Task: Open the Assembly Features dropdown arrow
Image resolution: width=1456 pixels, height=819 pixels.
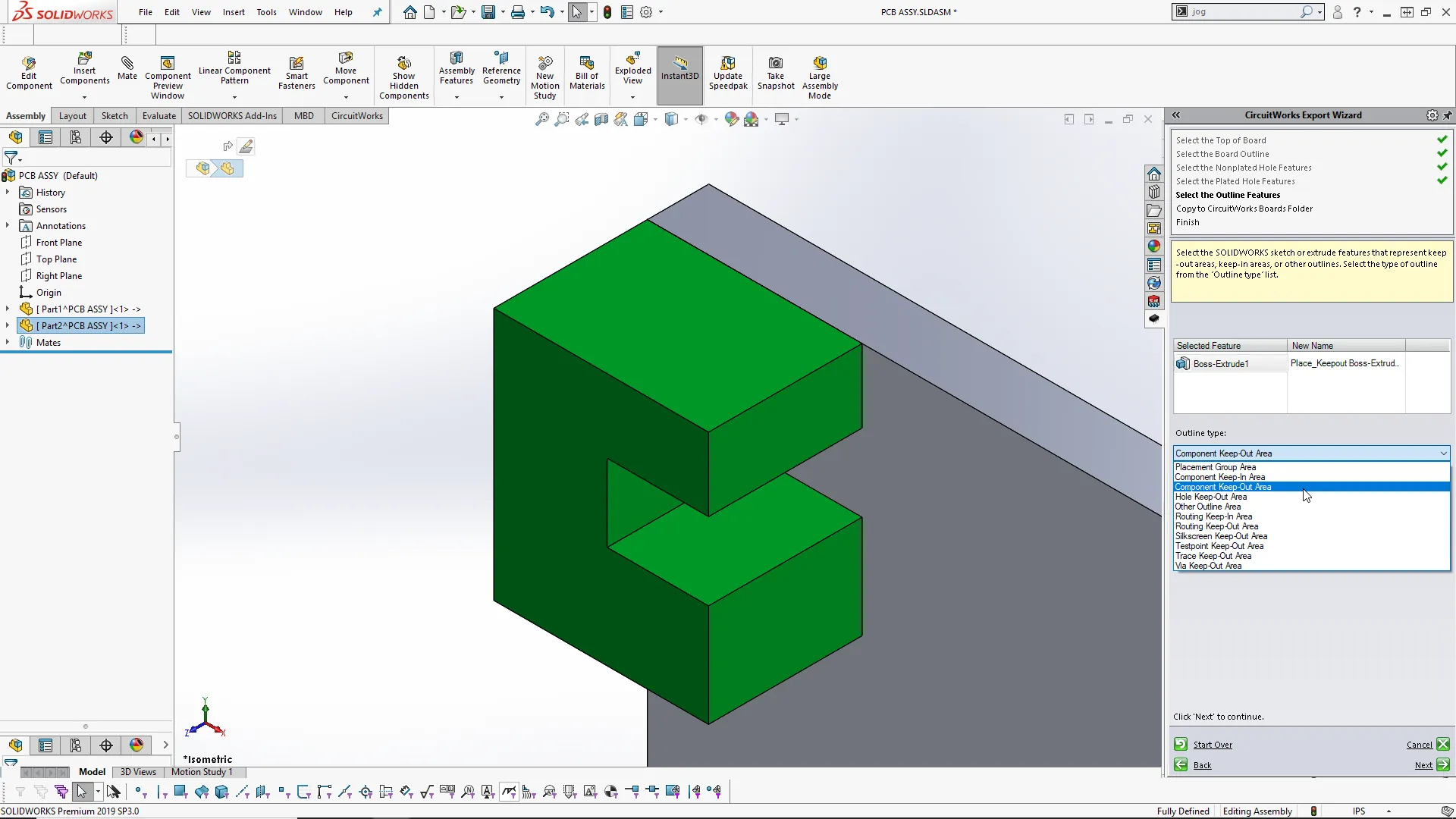Action: pos(457,97)
